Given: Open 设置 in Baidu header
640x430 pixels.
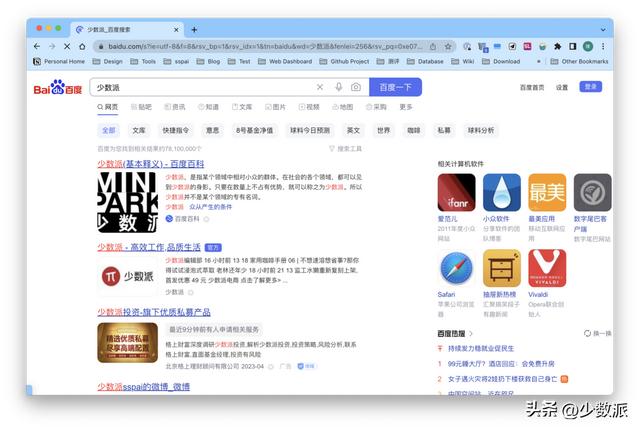Looking at the screenshot, I should tap(562, 87).
